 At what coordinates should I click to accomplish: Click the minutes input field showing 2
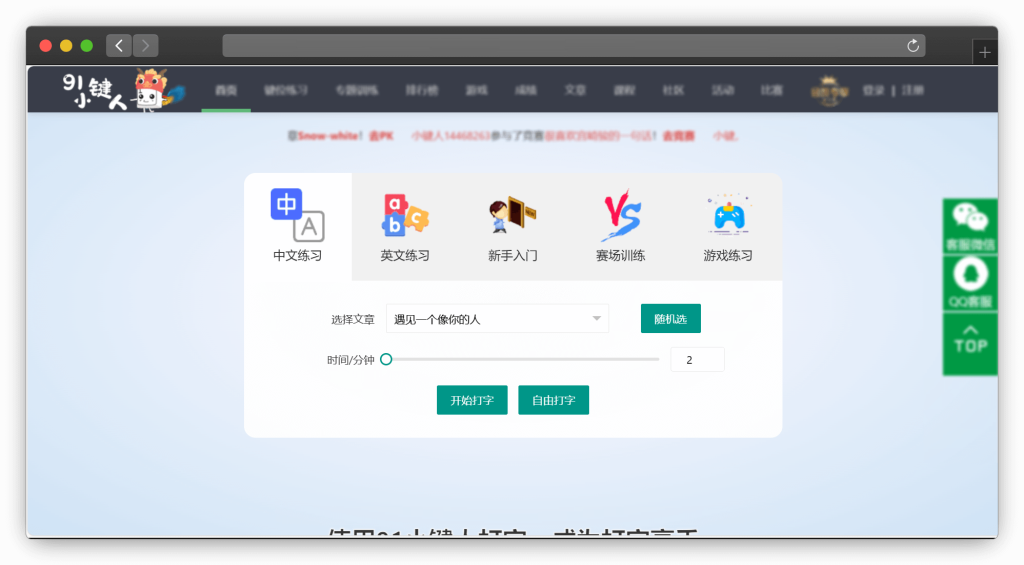pos(697,360)
